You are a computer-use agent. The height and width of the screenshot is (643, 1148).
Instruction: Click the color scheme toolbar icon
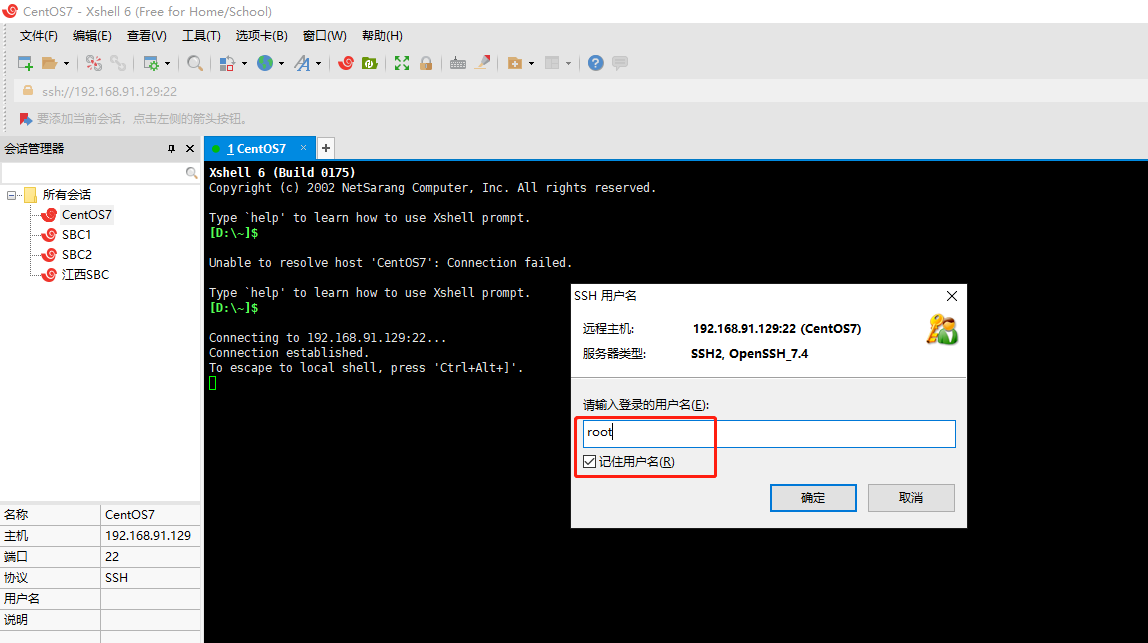[x=227, y=64]
